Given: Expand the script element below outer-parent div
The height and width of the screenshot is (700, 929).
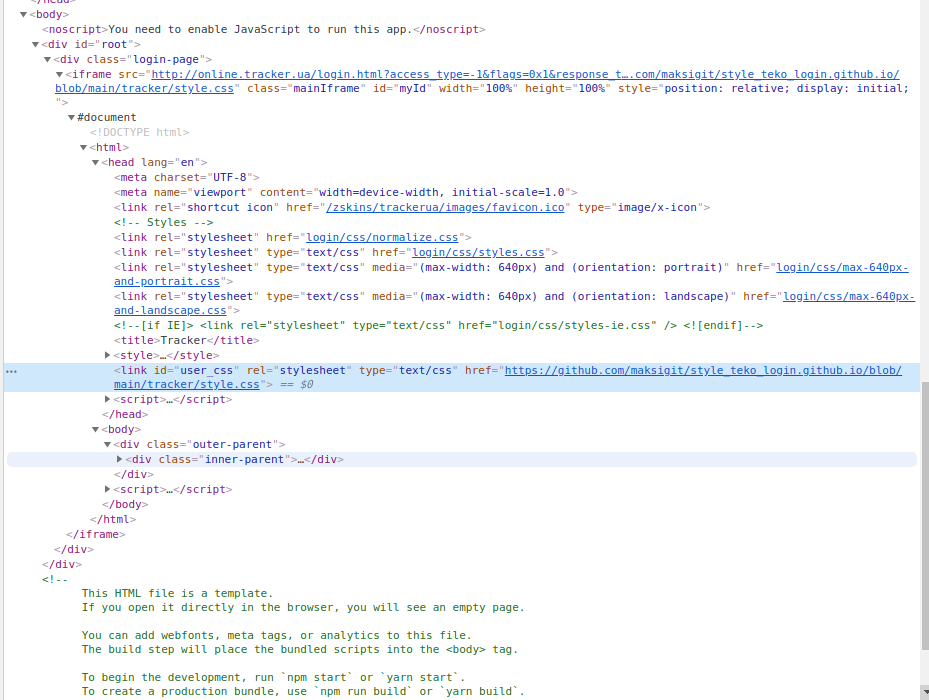Looking at the screenshot, I should point(108,490).
